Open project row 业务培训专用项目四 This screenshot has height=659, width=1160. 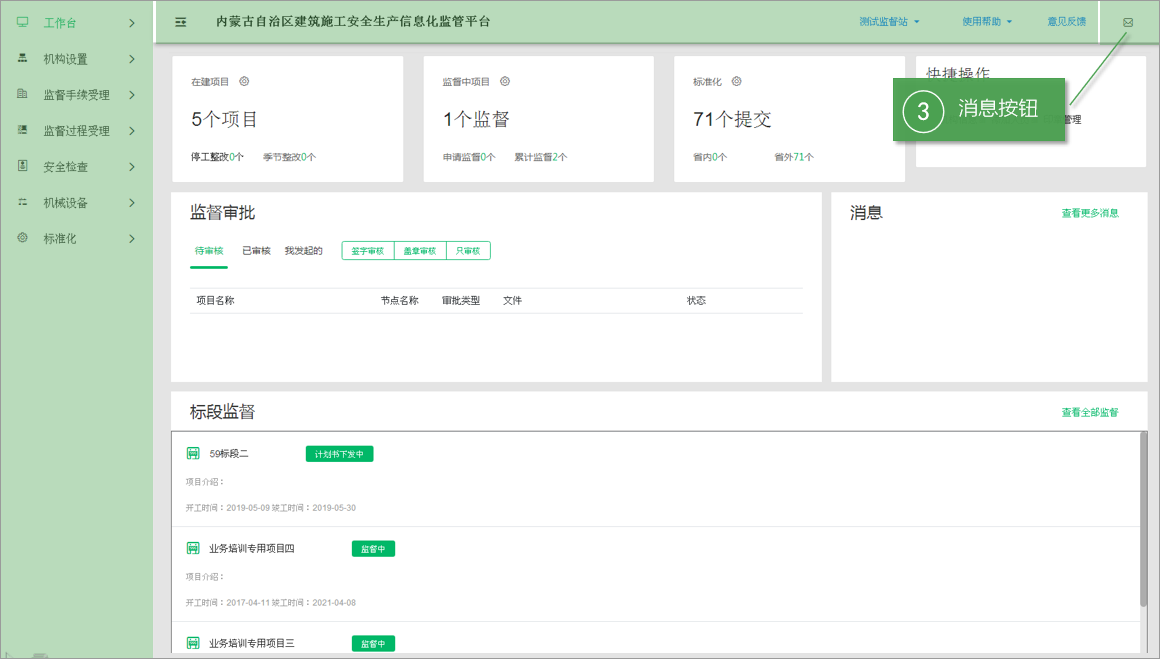click(x=655, y=574)
